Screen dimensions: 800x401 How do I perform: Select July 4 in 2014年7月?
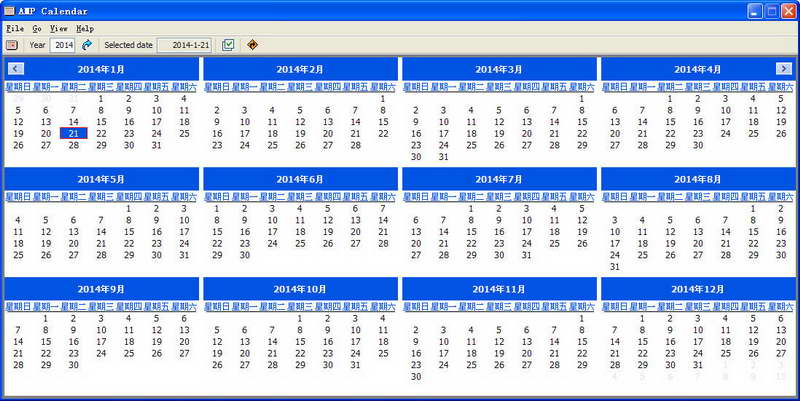[x=554, y=209]
